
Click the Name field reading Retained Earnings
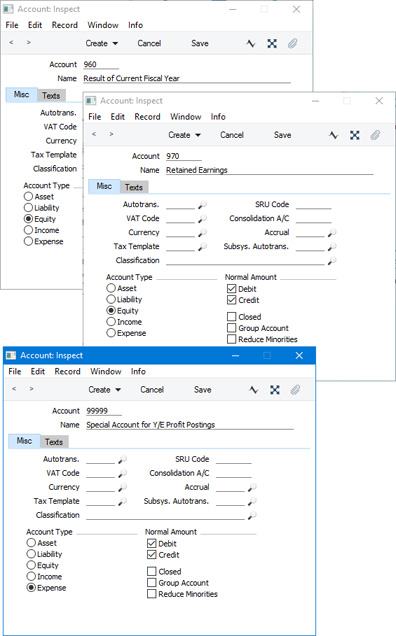pos(269,170)
